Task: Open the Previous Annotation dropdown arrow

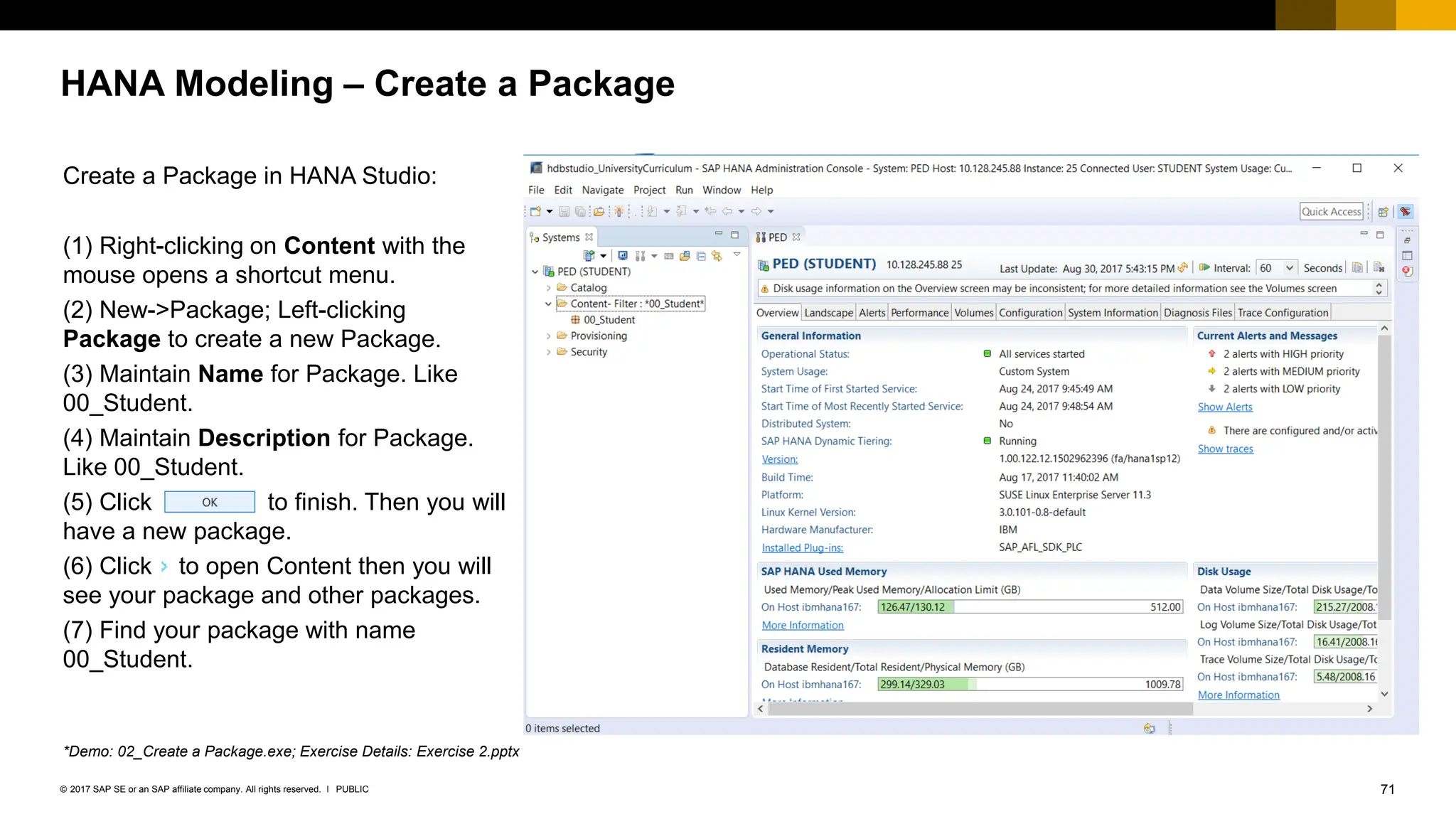Action: coord(696,211)
